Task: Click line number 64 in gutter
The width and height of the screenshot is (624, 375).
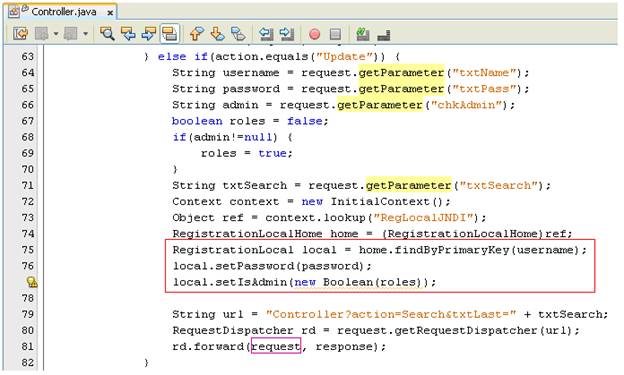Action: [x=27, y=73]
